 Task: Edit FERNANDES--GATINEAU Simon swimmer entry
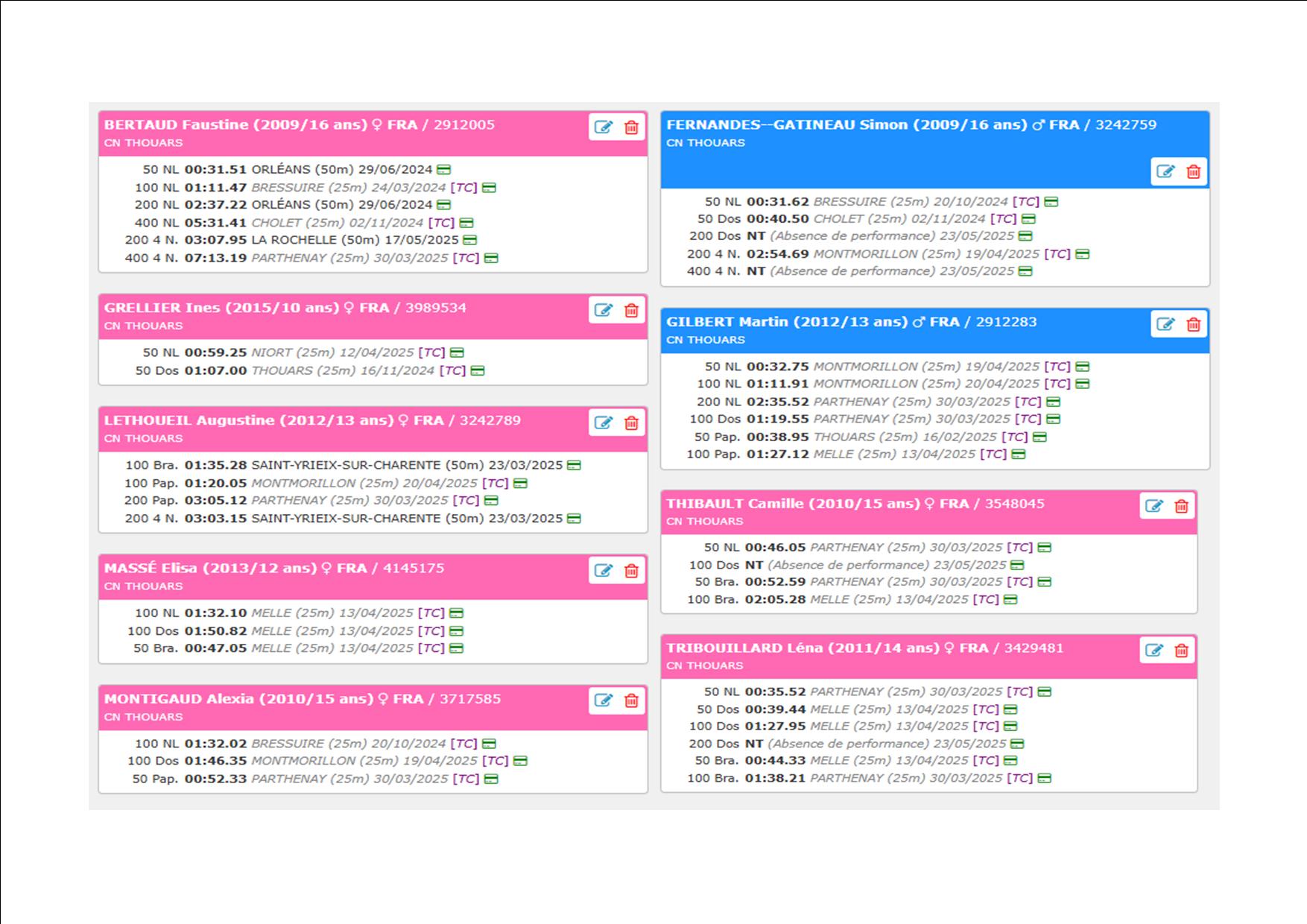tap(1165, 171)
